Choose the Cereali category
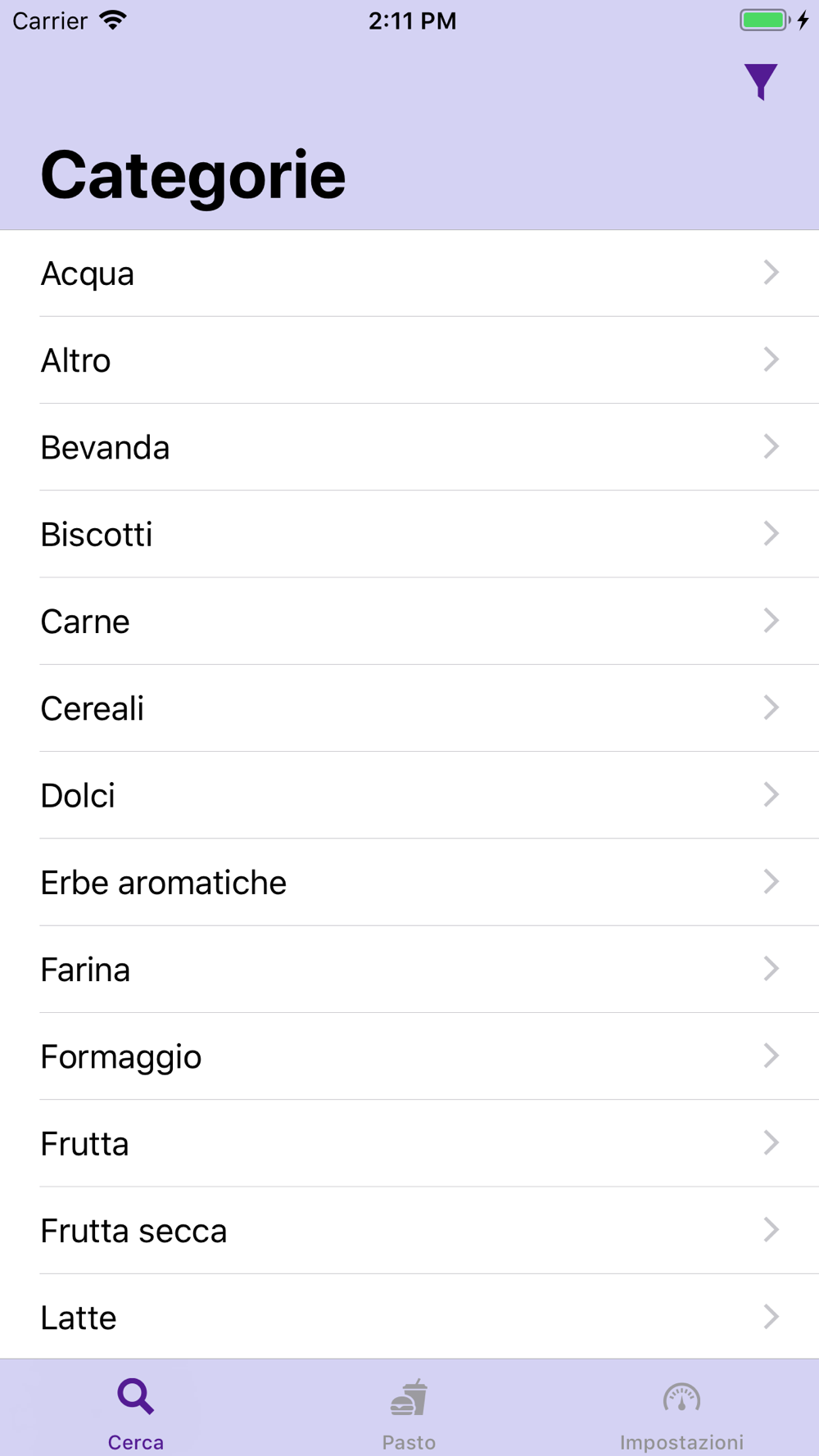The width and height of the screenshot is (819, 1456). [x=409, y=708]
